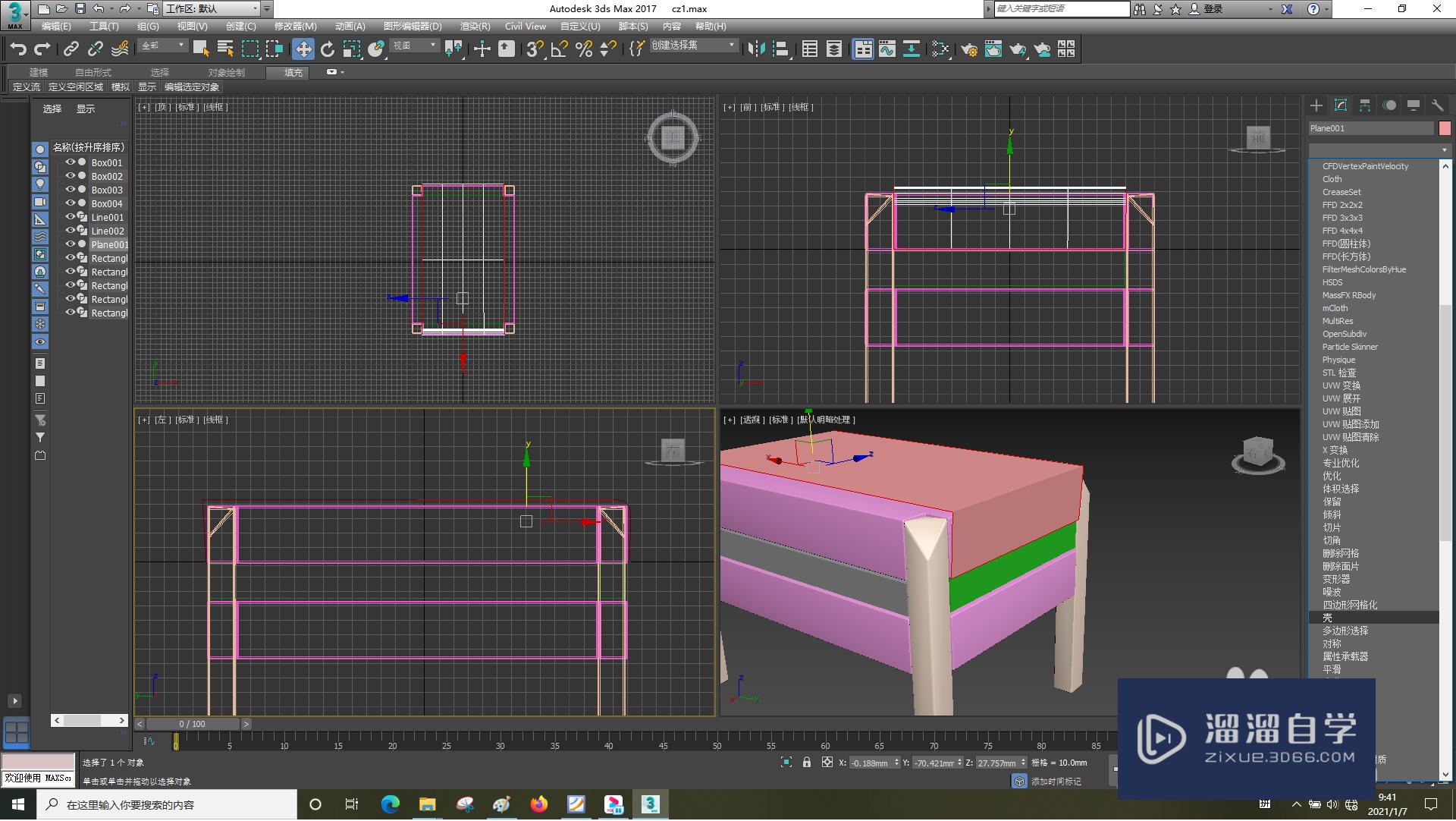Open the 渲染(R) menu
1456x821 pixels.
[x=475, y=26]
